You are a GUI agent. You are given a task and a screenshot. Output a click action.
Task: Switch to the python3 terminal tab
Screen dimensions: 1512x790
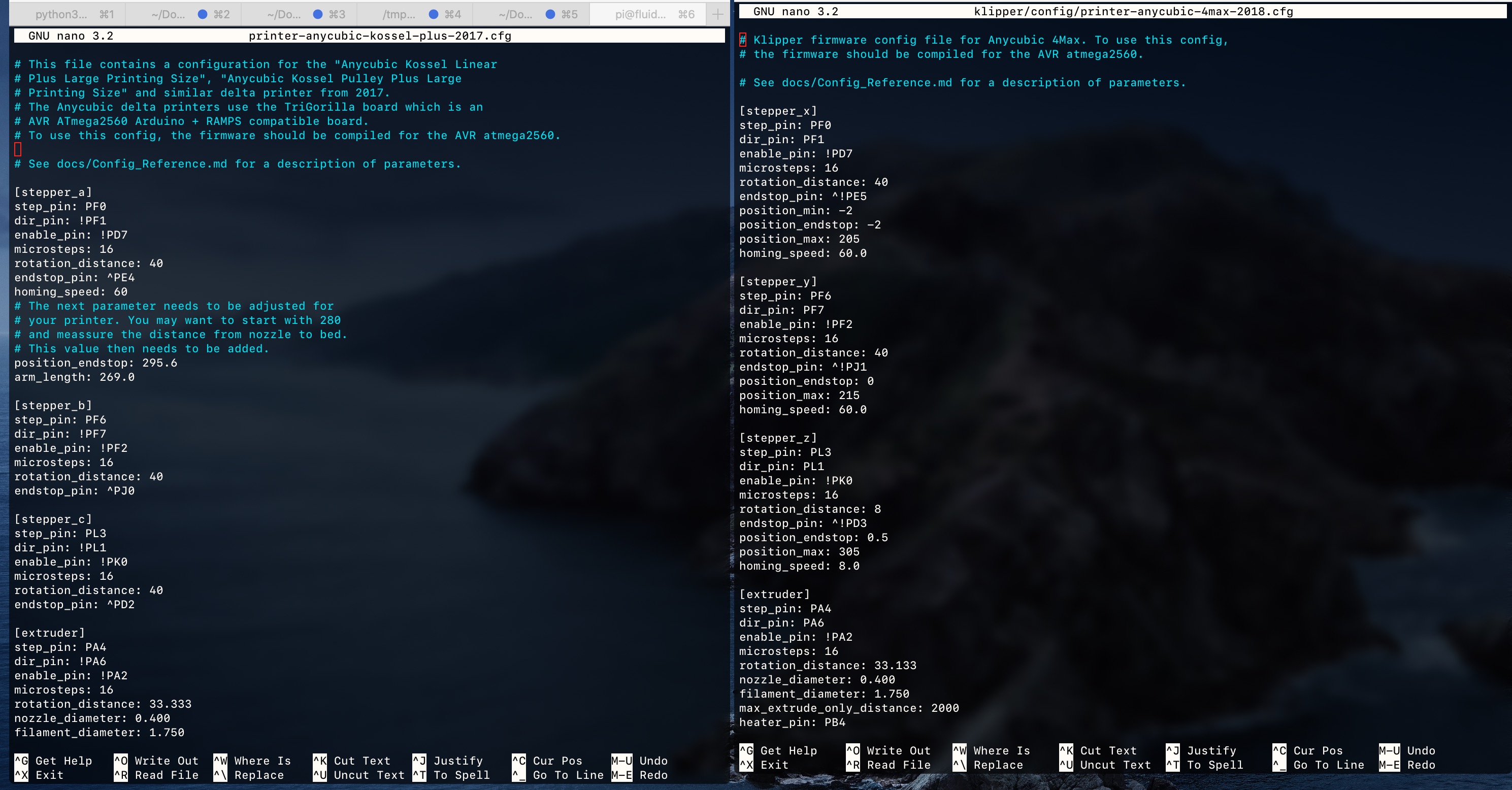click(68, 14)
